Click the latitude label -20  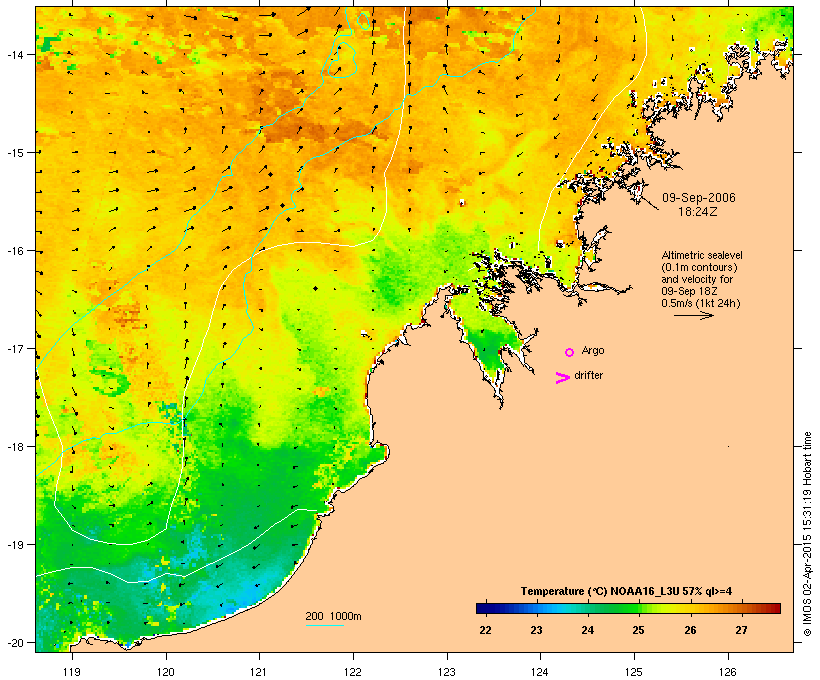(14, 642)
